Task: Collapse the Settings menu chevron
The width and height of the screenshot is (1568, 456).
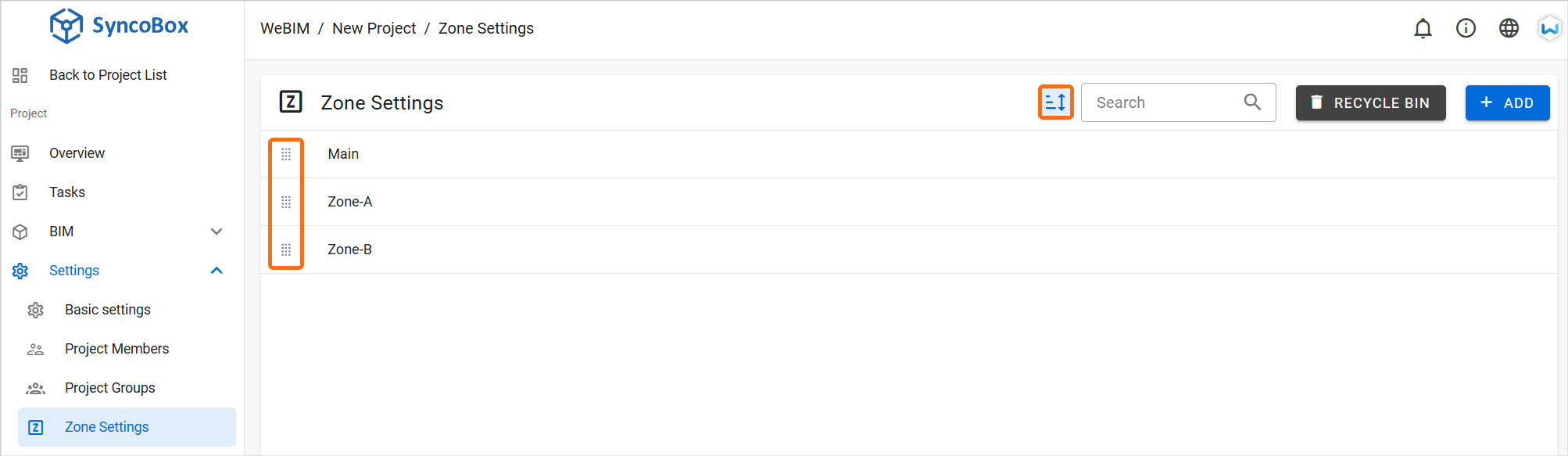Action: point(217,271)
